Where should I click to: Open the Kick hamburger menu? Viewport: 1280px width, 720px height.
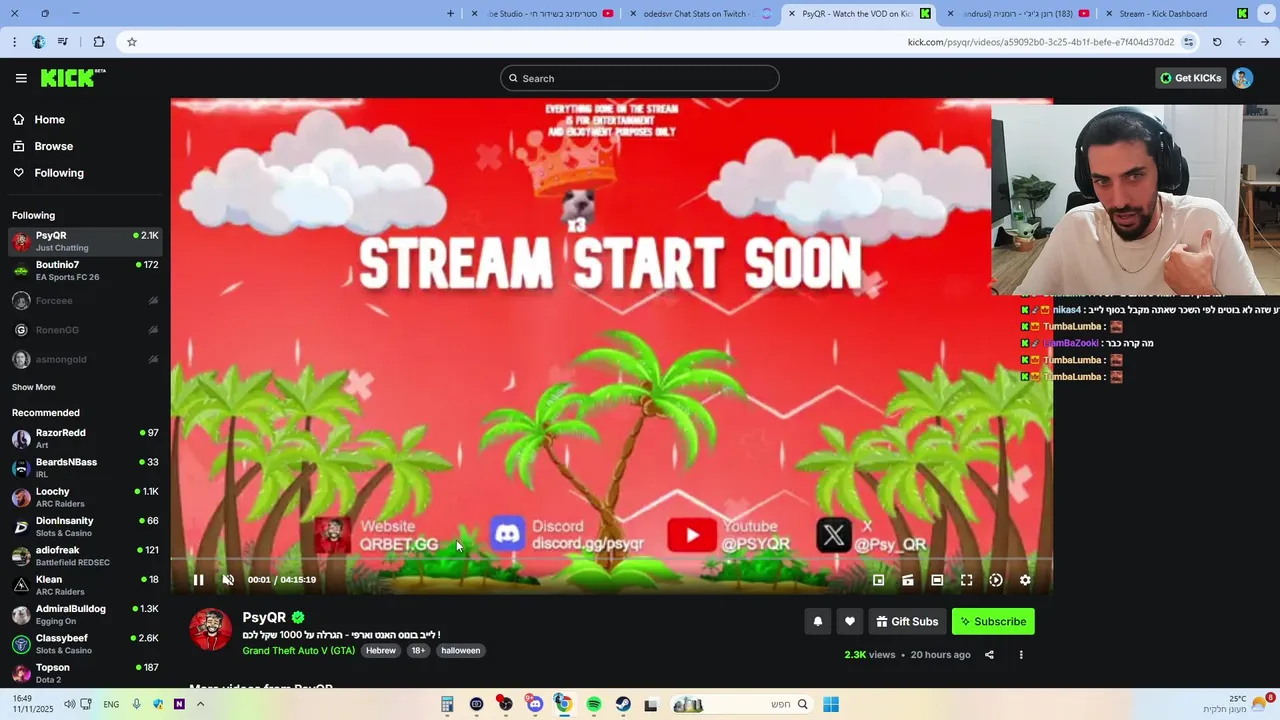21,78
